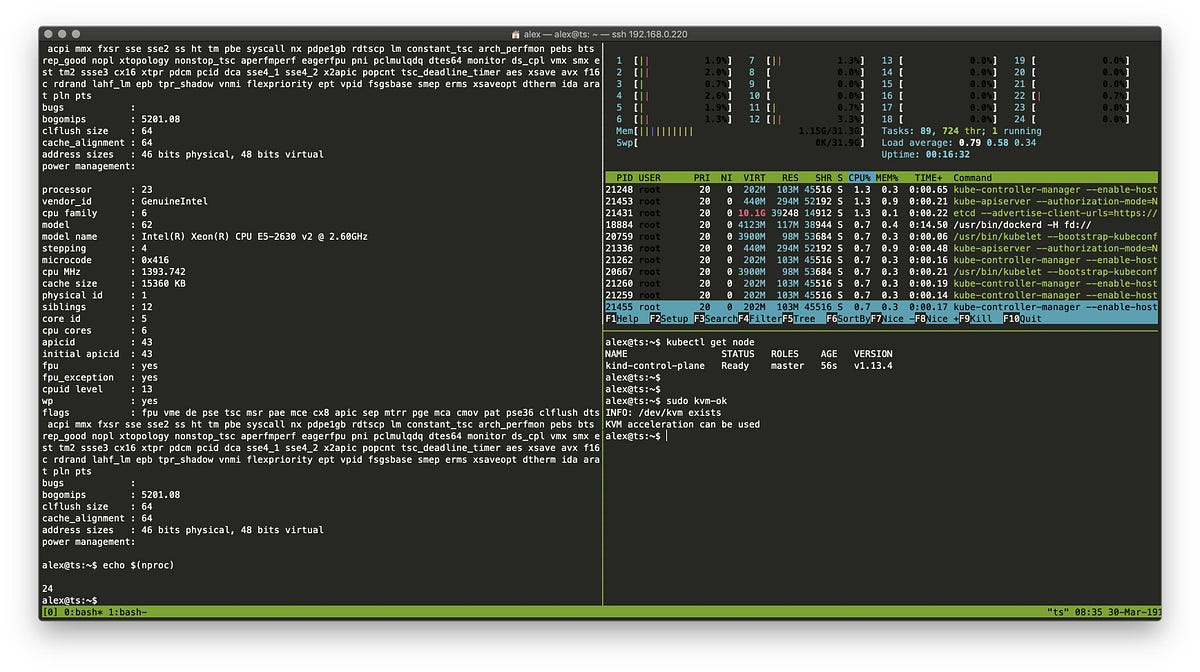Select the etcd process row
The height and width of the screenshot is (672, 1200).
click(881, 213)
